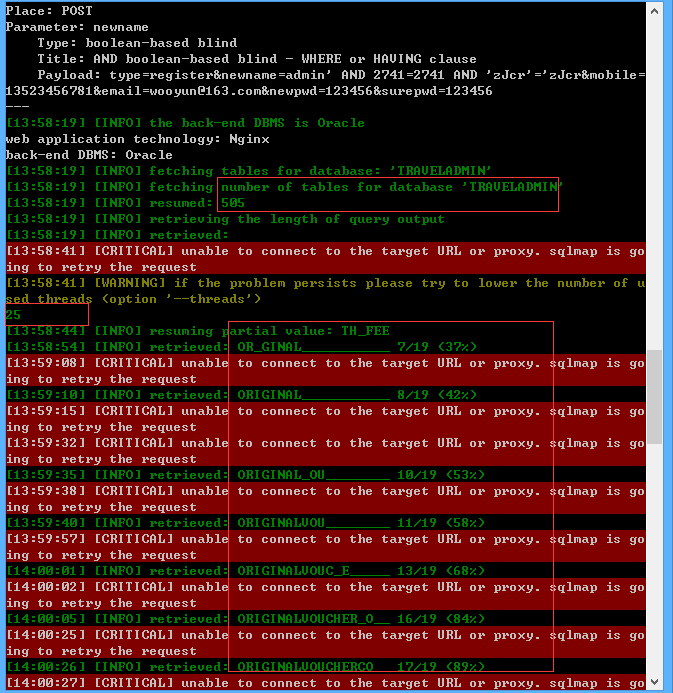Click the 'ORIGINALVOUC_E 13/19 (68%)' line
Viewport: 673px width, 693px height.
pos(245,571)
